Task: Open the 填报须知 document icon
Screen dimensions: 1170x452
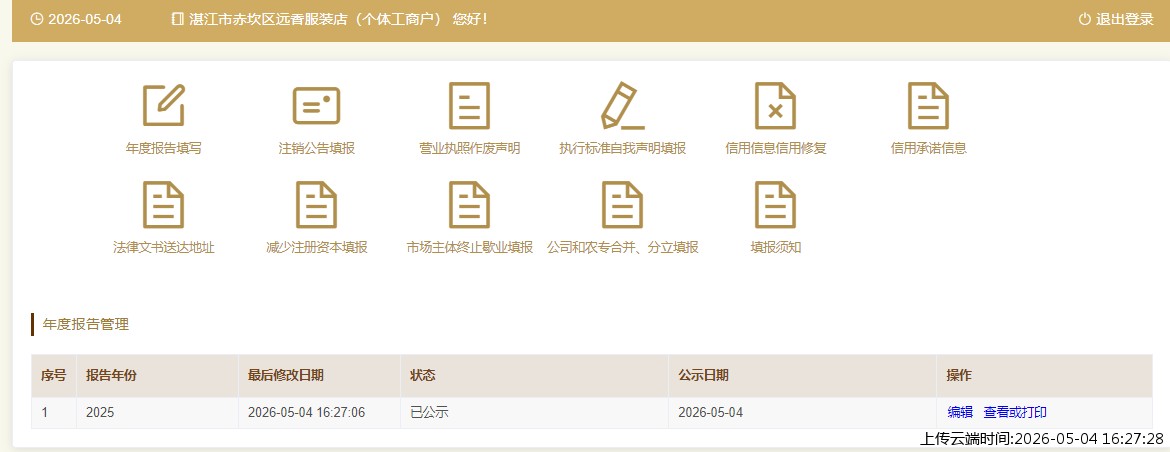Action: coord(775,204)
